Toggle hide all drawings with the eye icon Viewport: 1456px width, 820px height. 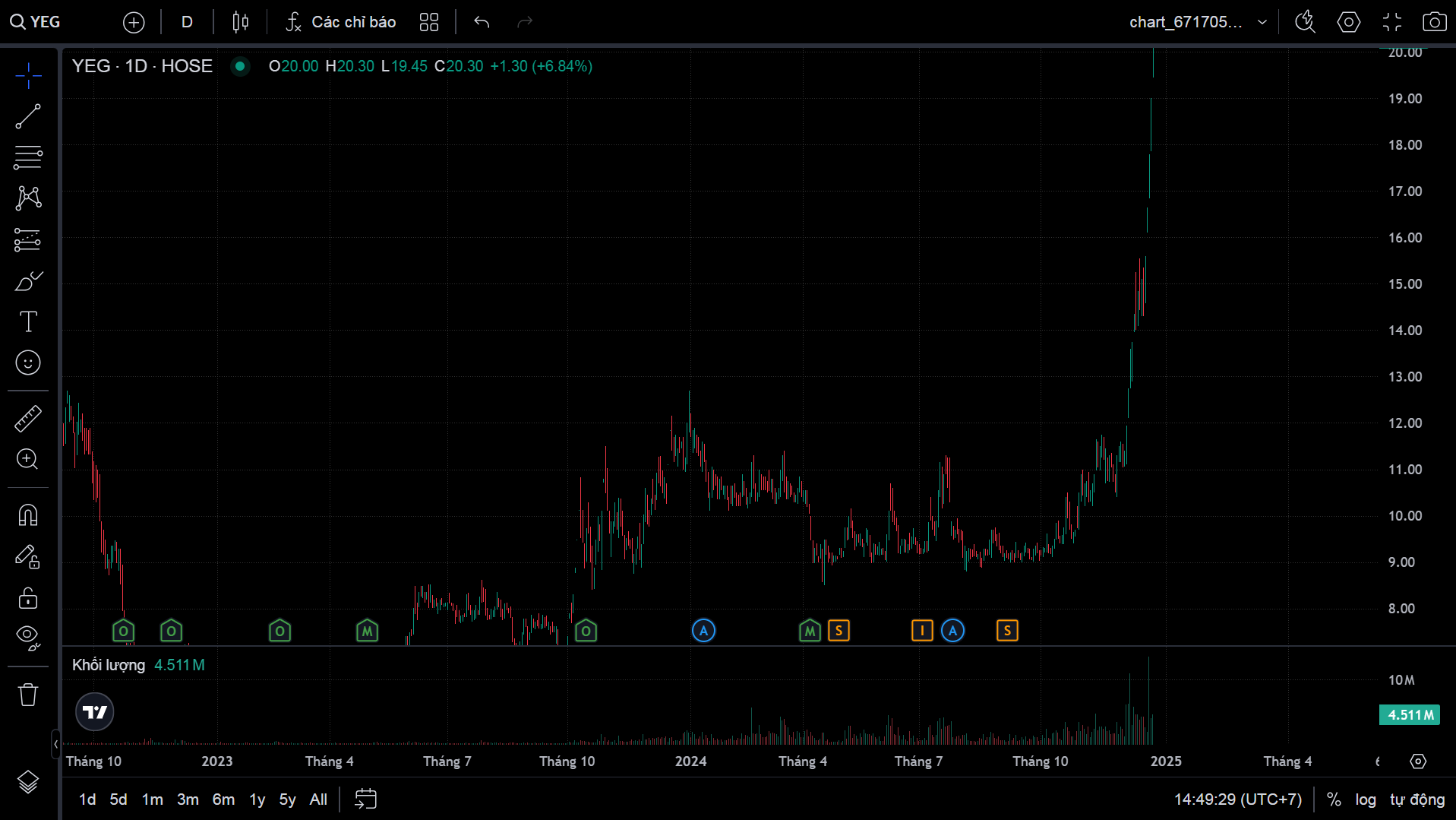pos(28,638)
